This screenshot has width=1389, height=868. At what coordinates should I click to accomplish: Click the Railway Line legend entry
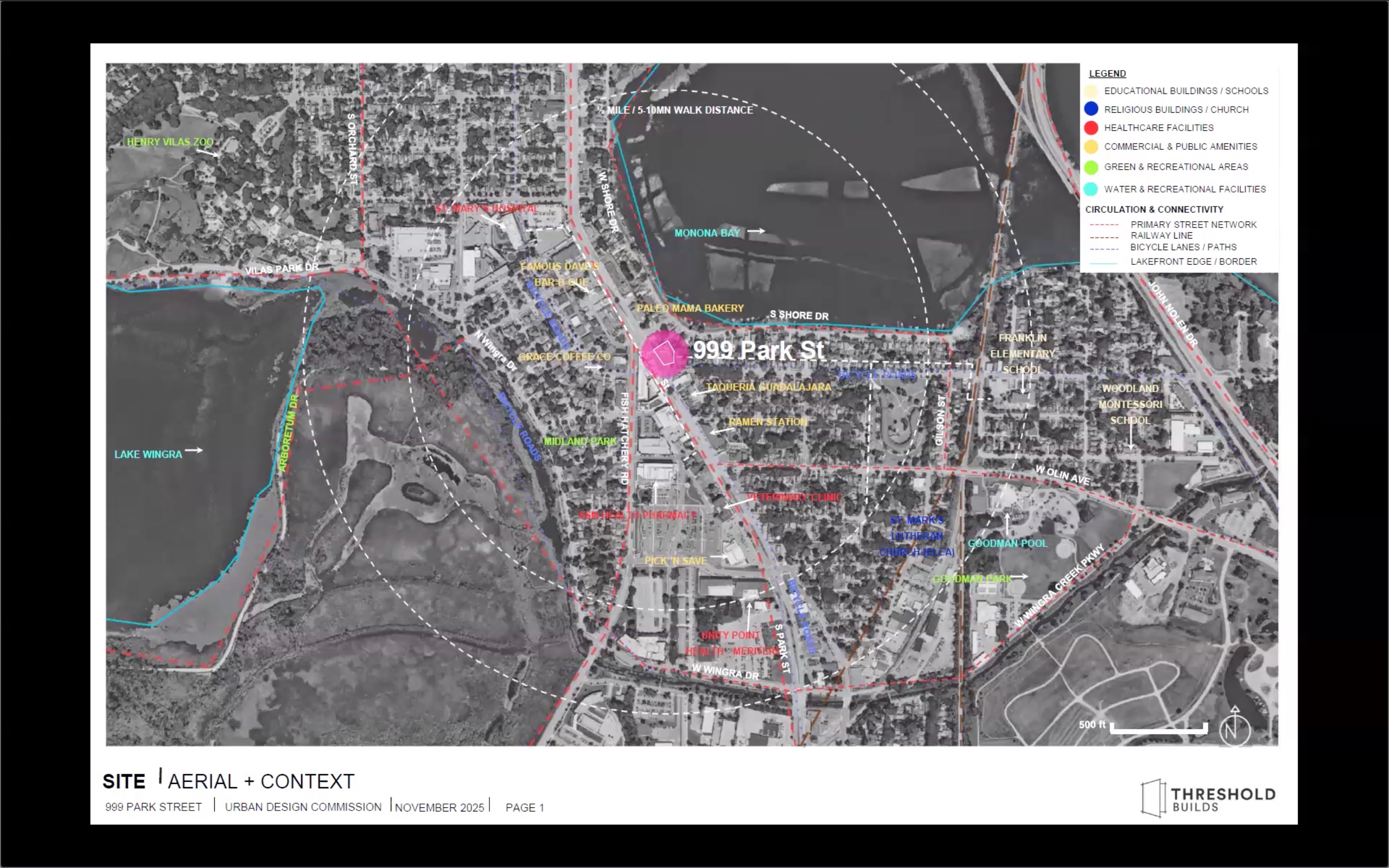click(1161, 235)
